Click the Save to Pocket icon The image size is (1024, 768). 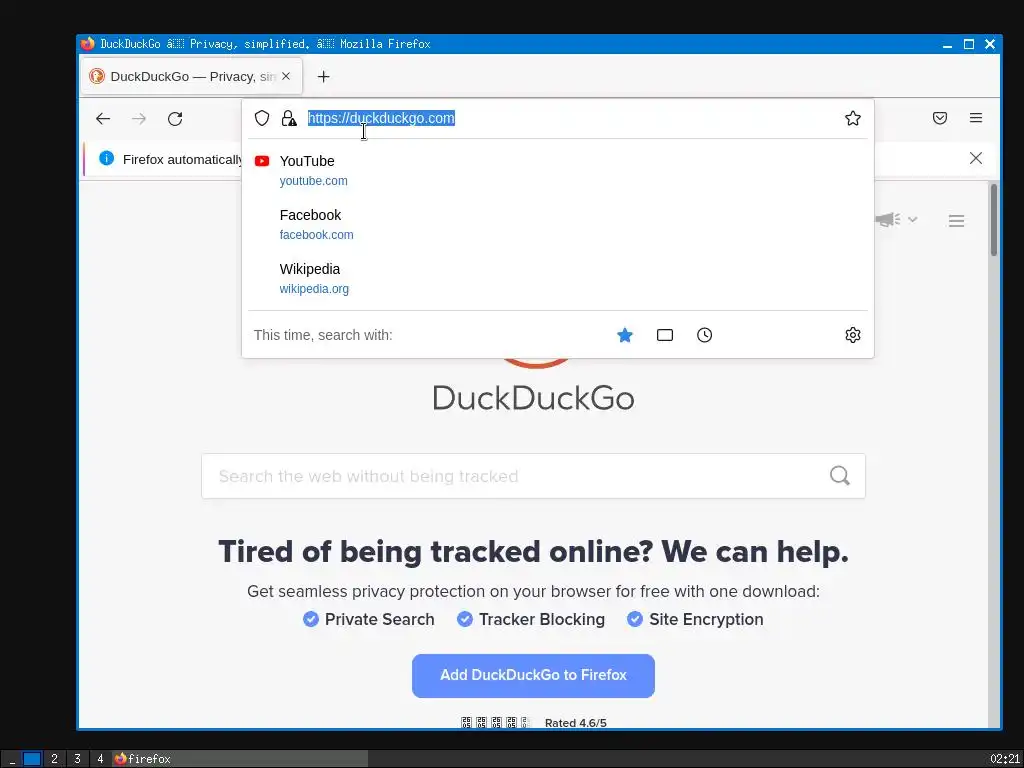click(940, 118)
